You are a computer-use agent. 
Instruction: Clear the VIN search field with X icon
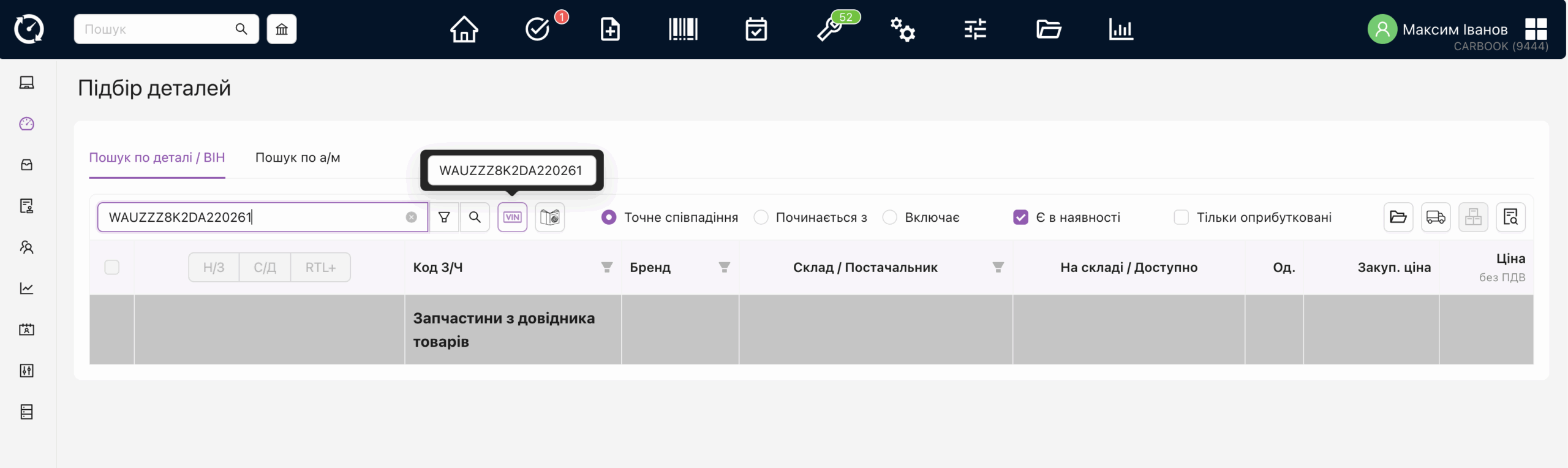[x=411, y=217]
